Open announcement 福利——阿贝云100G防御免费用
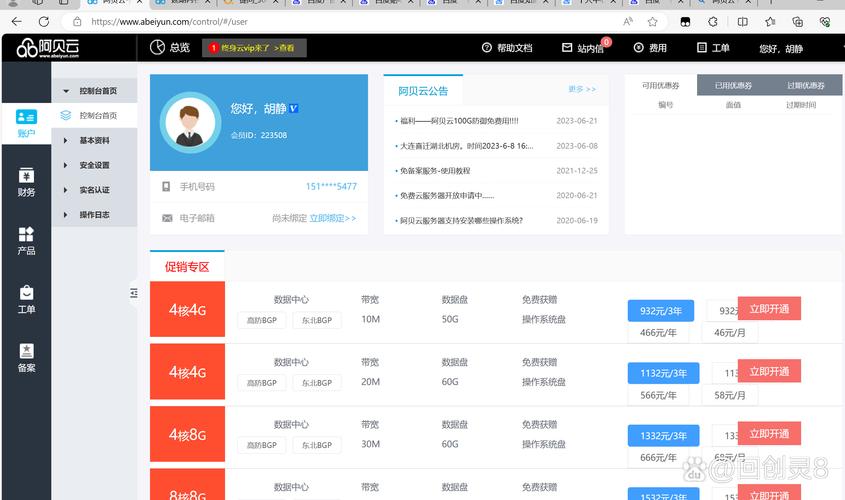The height and width of the screenshot is (500, 845). [x=459, y=121]
